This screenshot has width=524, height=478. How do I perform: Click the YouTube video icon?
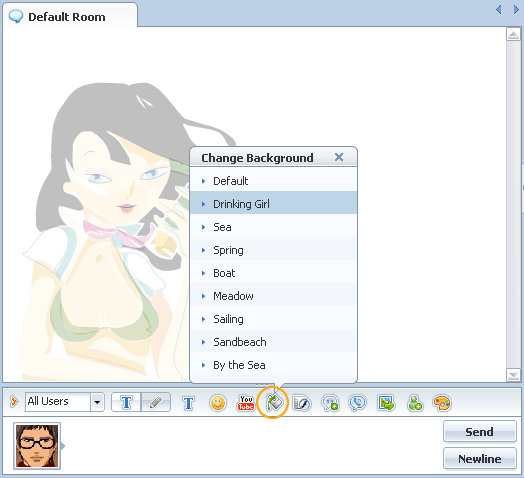(246, 403)
